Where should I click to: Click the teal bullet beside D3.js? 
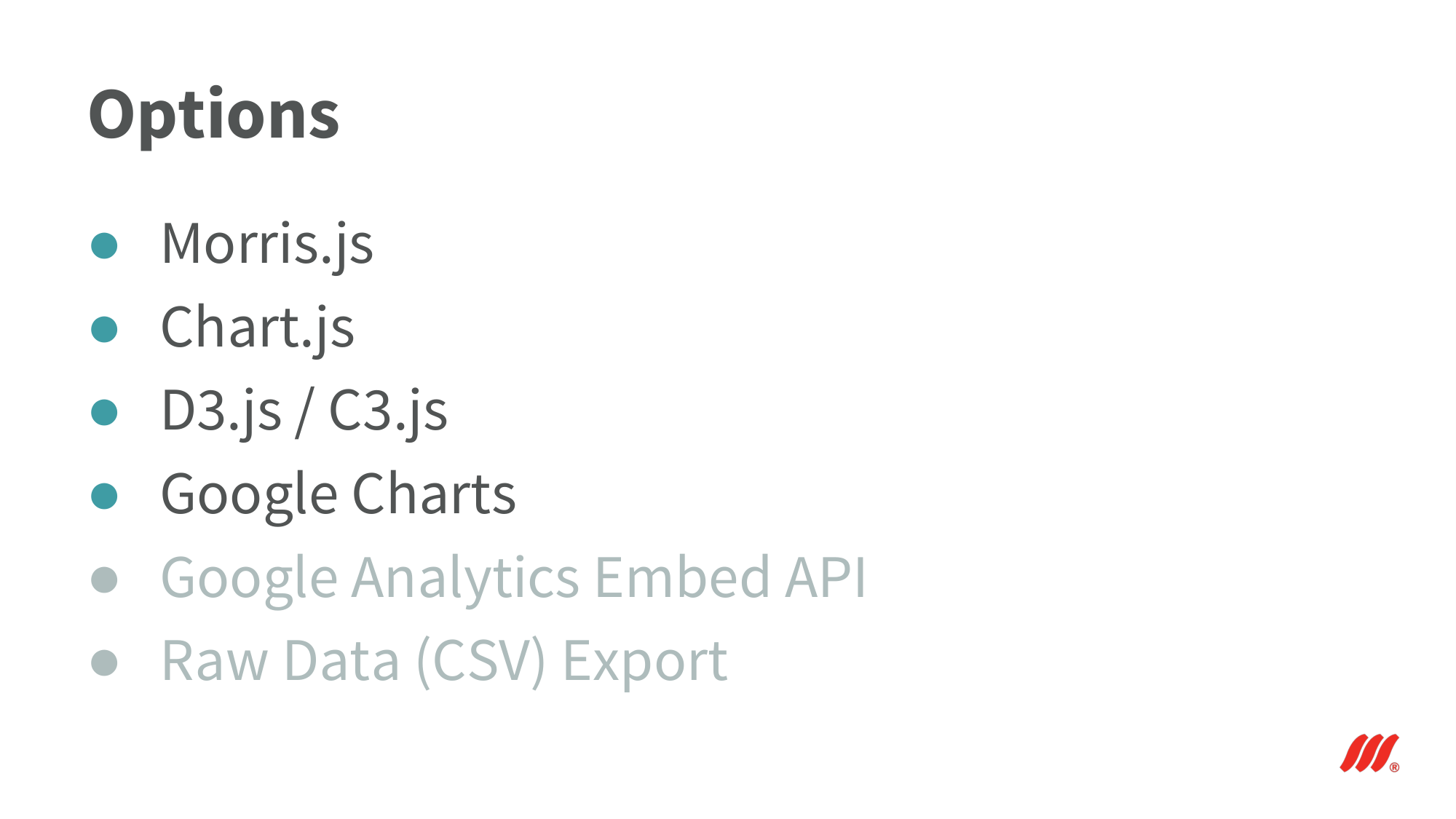[x=104, y=412]
